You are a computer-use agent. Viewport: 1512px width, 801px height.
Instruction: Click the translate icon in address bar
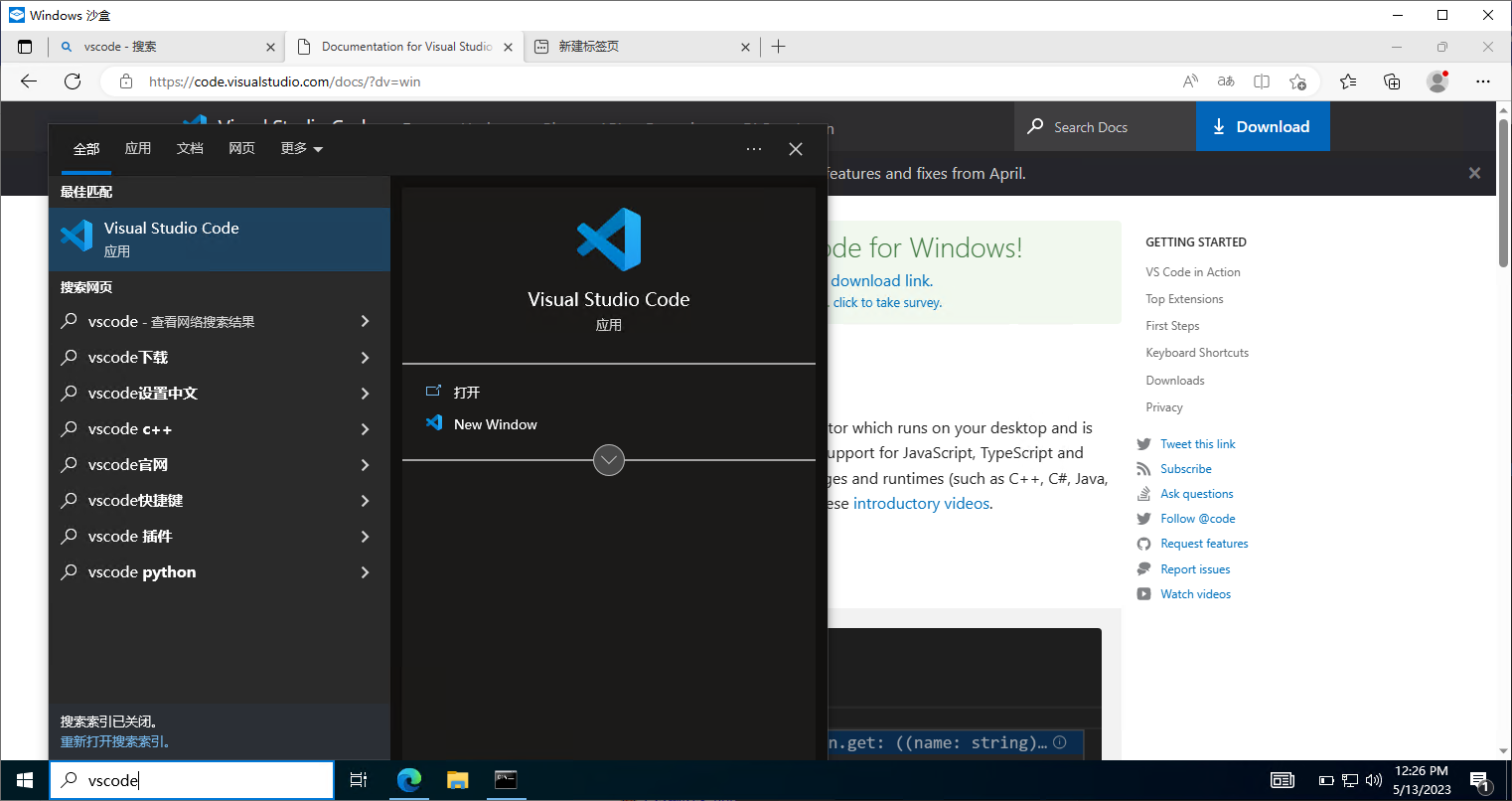pyautogui.click(x=1226, y=81)
